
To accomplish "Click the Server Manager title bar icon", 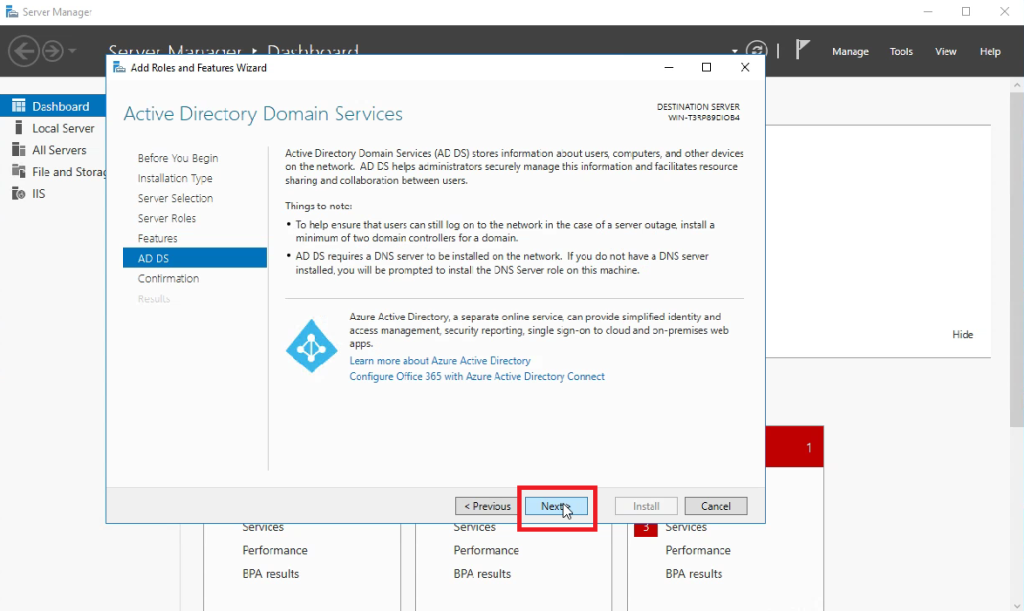I will [12, 11].
